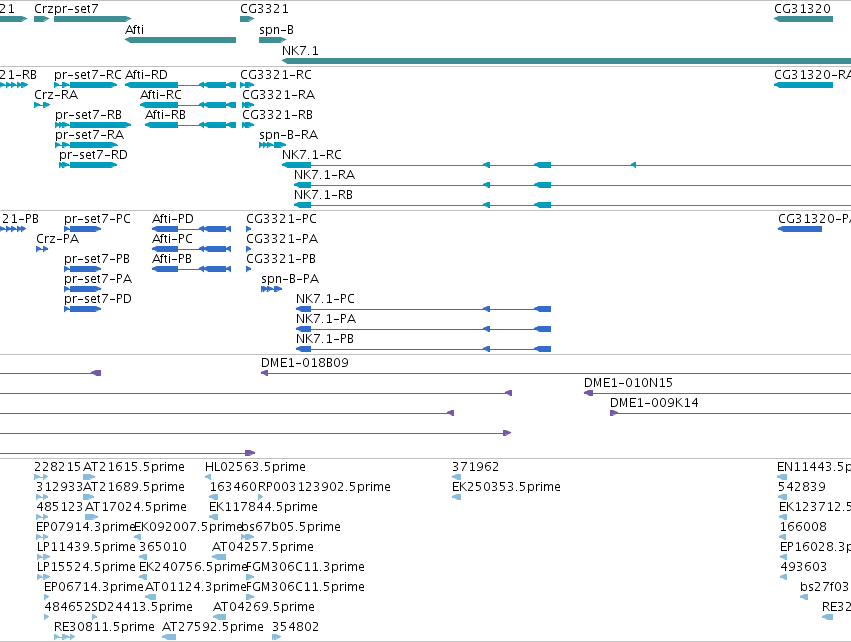Click the DME1-010N15 clone label
Viewport: 851px width, 642px height.
click(628, 384)
